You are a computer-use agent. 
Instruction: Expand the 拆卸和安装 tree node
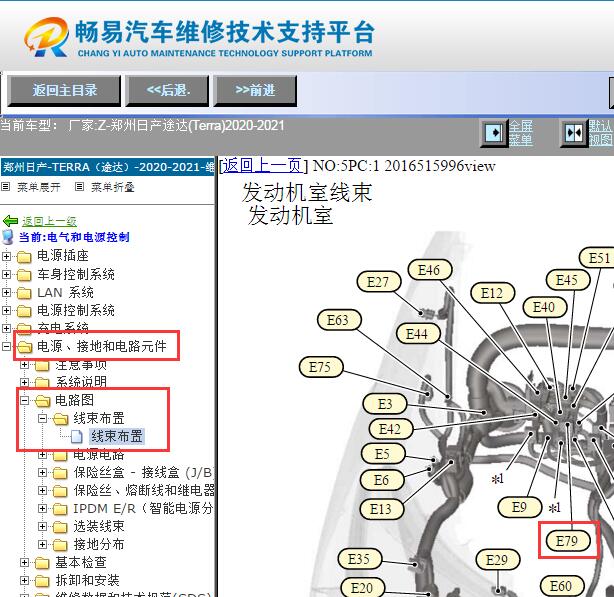[x=24, y=581]
